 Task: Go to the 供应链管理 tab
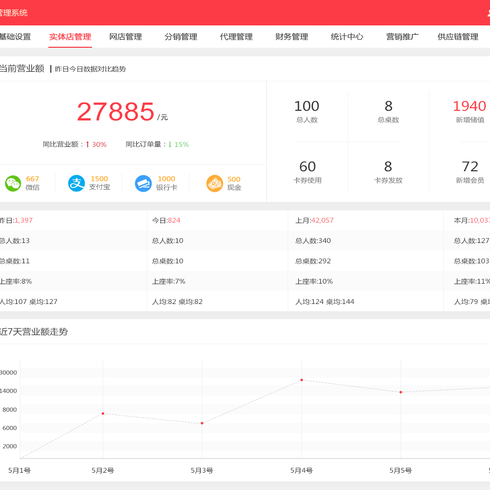click(458, 37)
